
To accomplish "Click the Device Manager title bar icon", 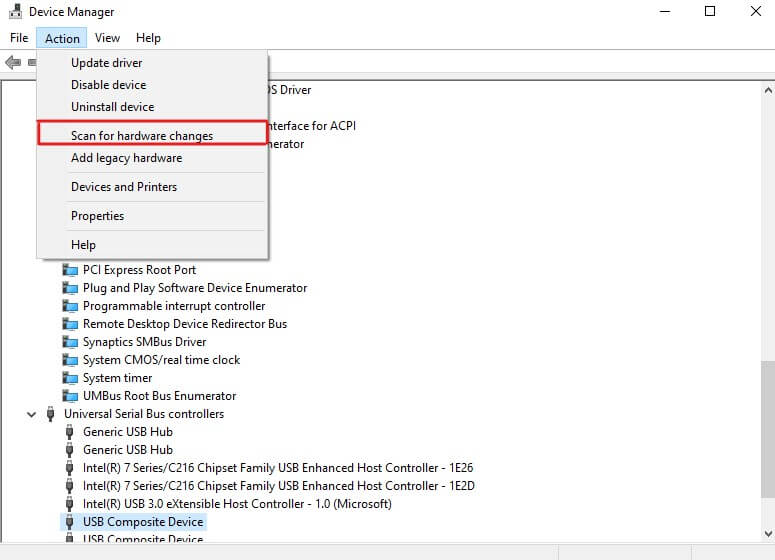I will [14, 12].
